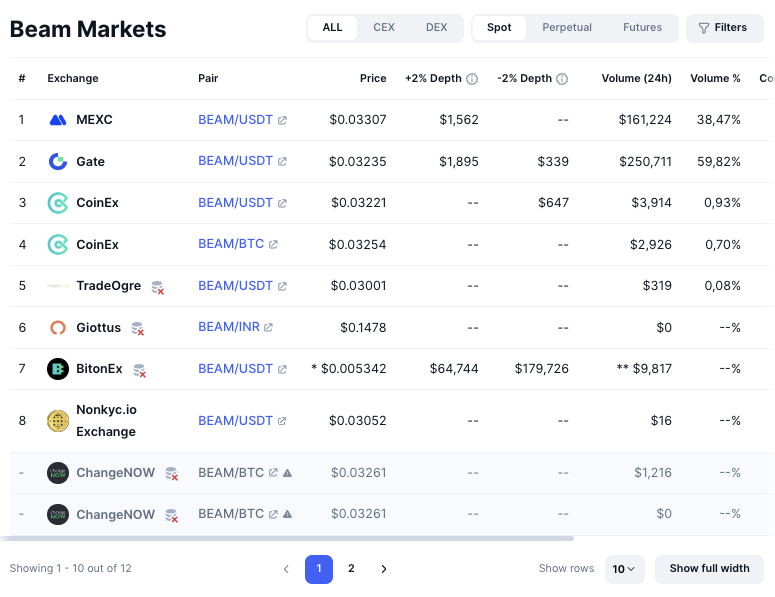Click the info icon beside -2% Depth
Viewport: 775px width, 597px height.
[x=562, y=79]
